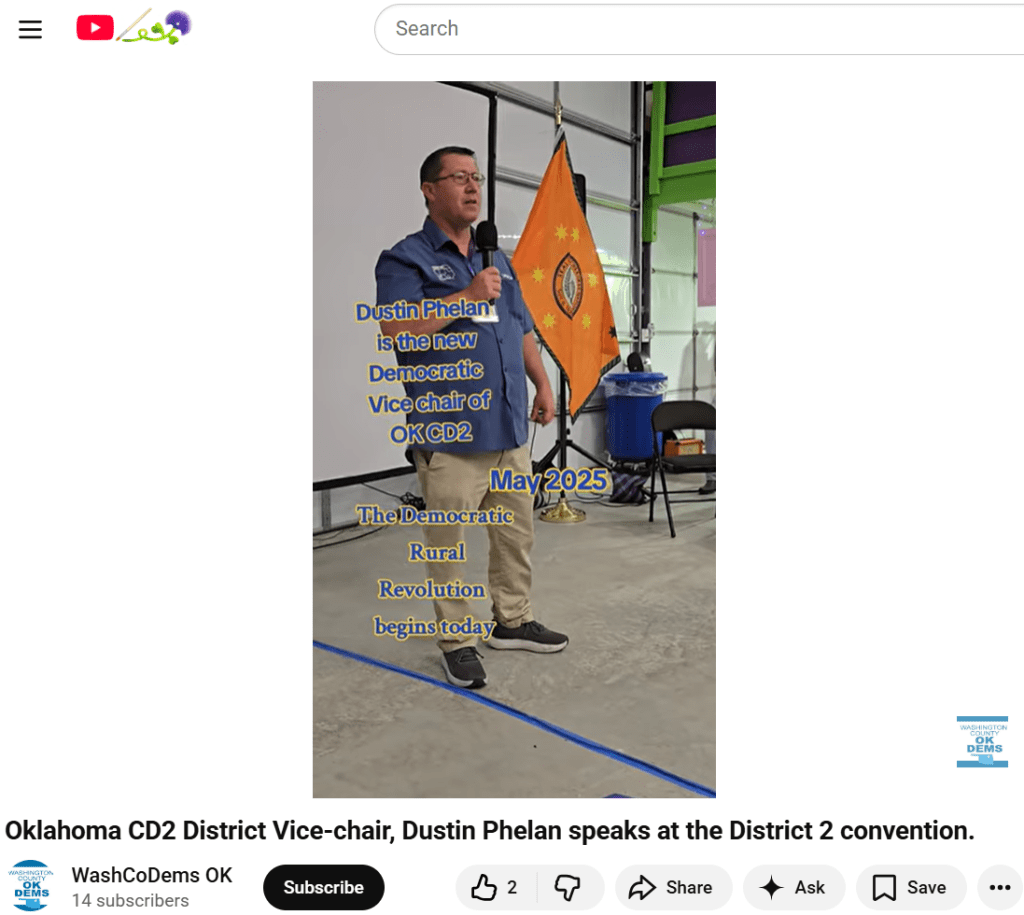Open WashCoDems OK channel avatar

31,886
